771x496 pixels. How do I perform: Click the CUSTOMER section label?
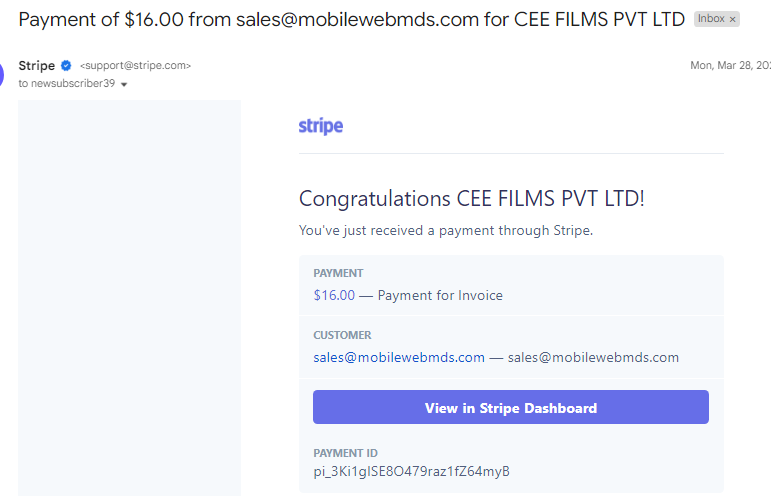click(342, 335)
